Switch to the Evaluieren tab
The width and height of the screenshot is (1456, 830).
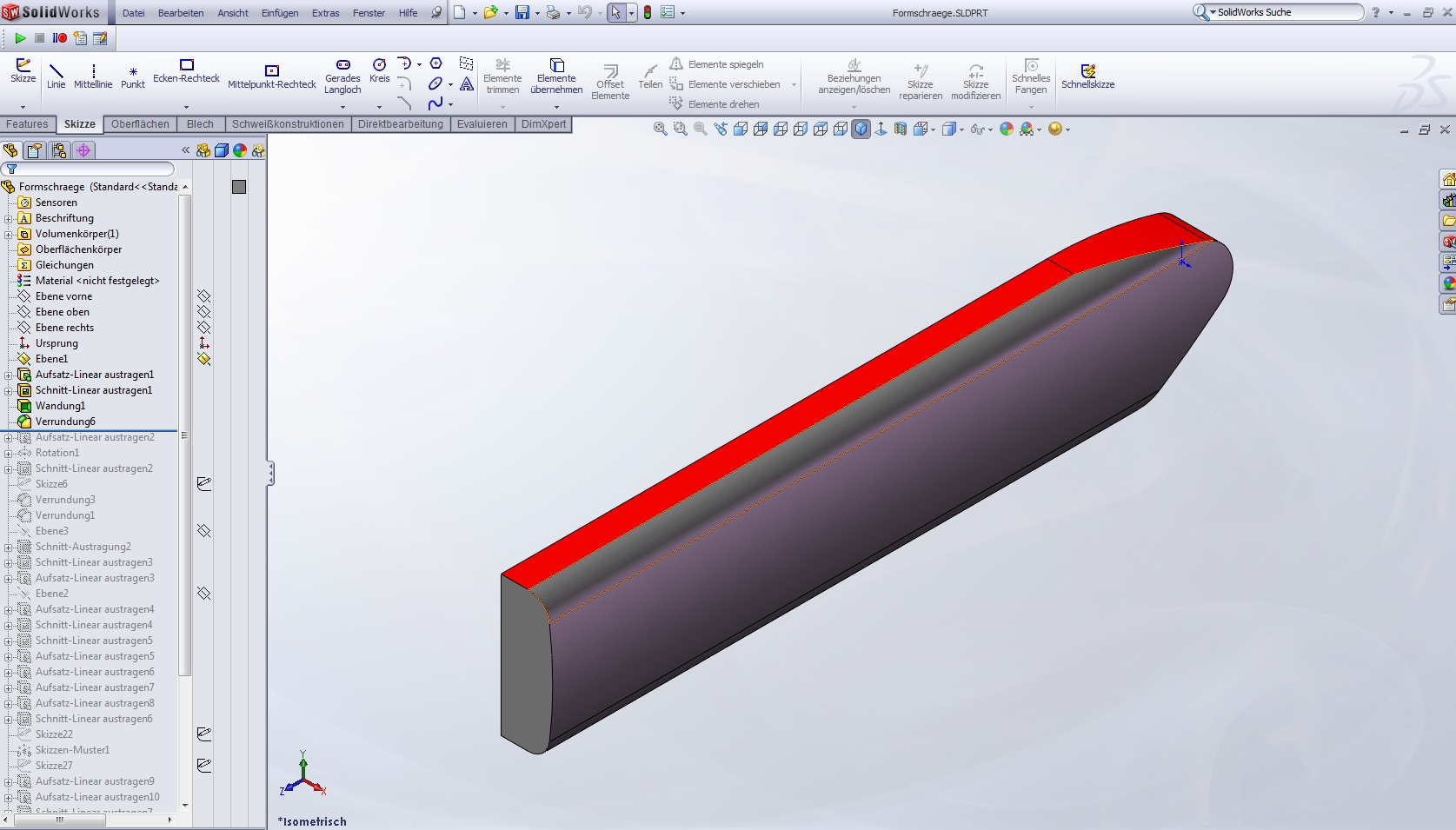pyautogui.click(x=482, y=124)
